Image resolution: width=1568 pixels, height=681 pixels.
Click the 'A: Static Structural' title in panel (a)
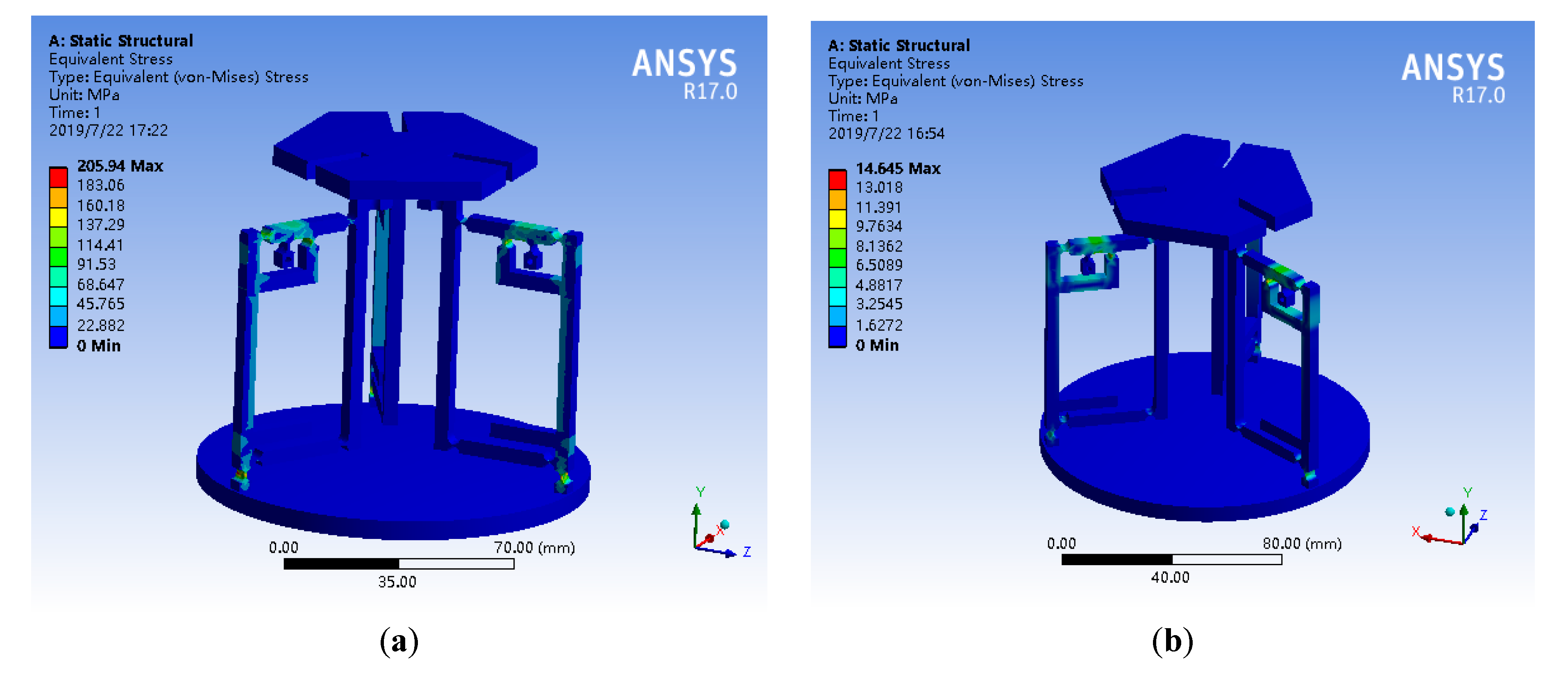click(120, 40)
